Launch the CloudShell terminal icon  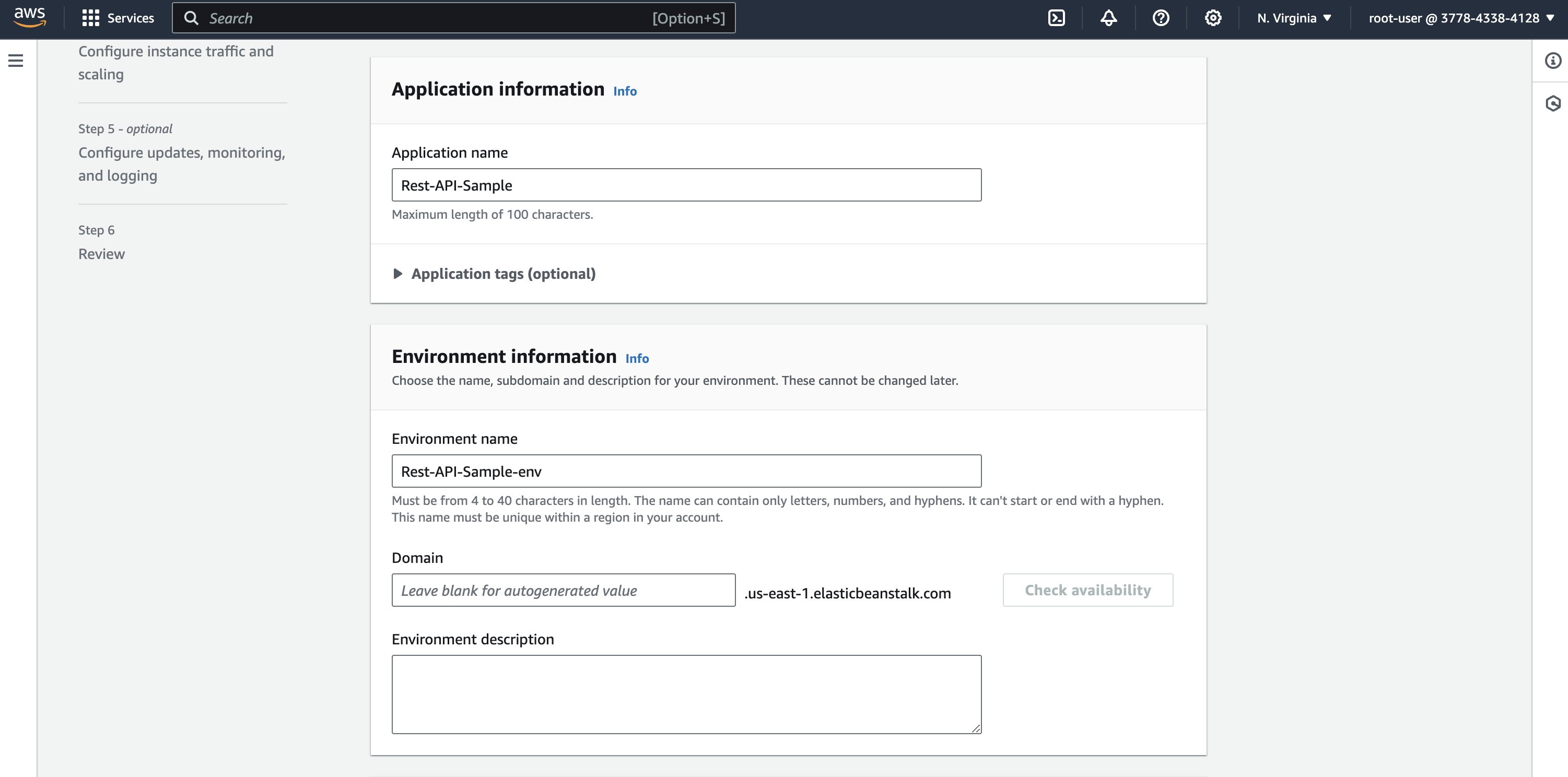1056,18
